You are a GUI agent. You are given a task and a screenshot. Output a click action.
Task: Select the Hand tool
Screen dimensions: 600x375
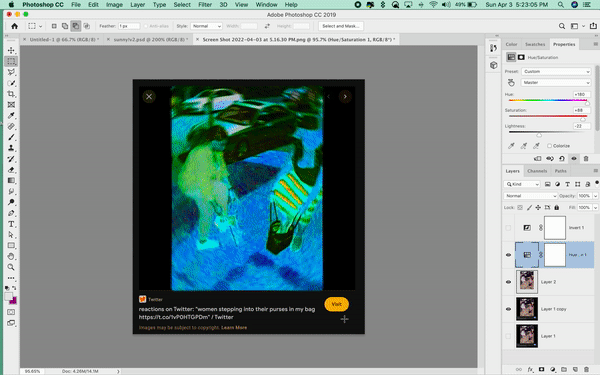click(x=11, y=256)
